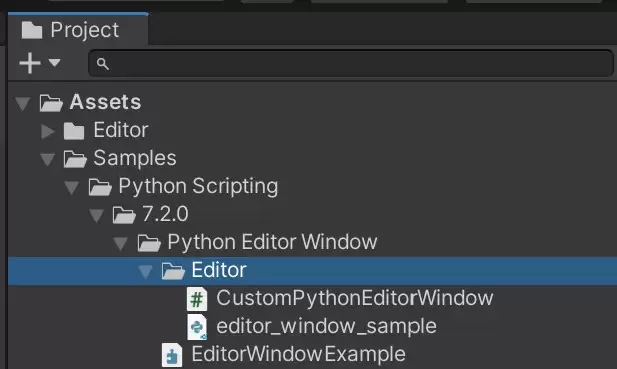Focus the project search field
617x369 pixels.
coord(351,63)
